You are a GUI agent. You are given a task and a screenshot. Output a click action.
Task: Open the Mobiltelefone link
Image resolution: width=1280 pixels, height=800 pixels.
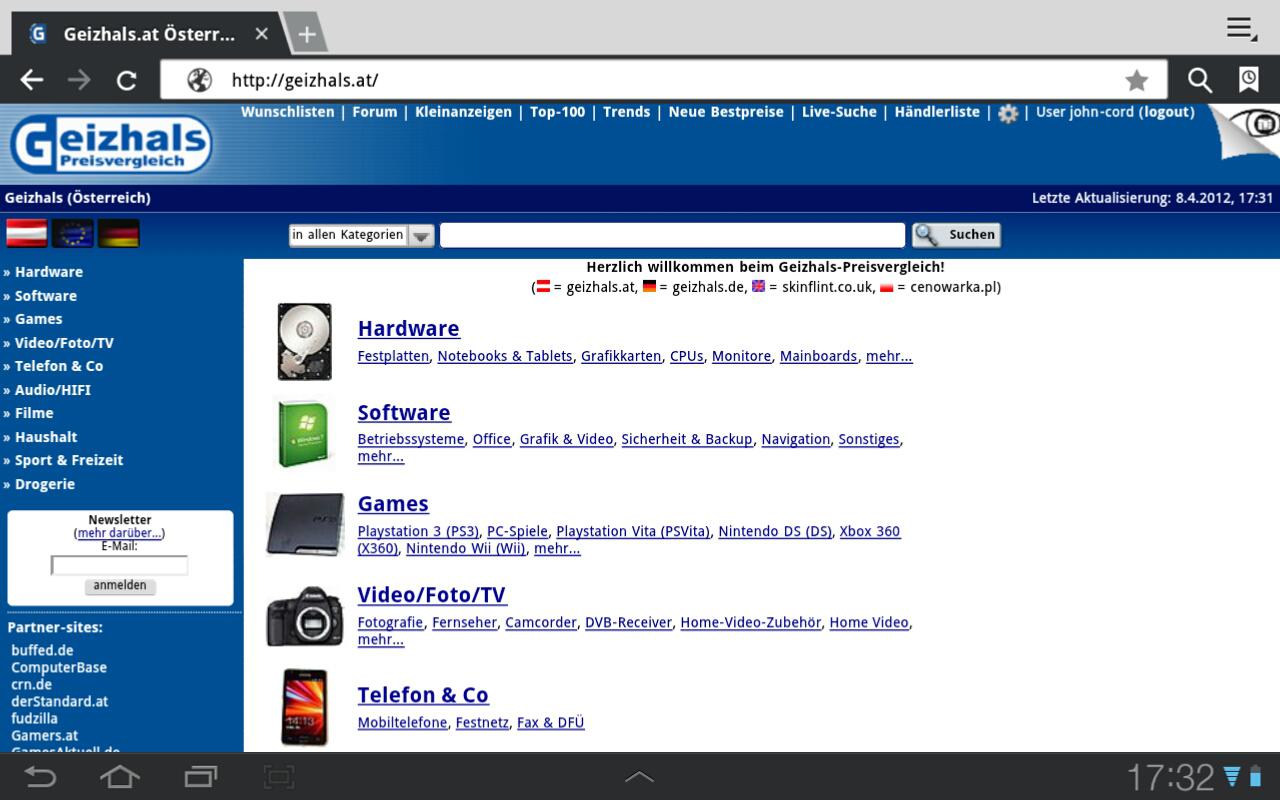[x=403, y=722]
